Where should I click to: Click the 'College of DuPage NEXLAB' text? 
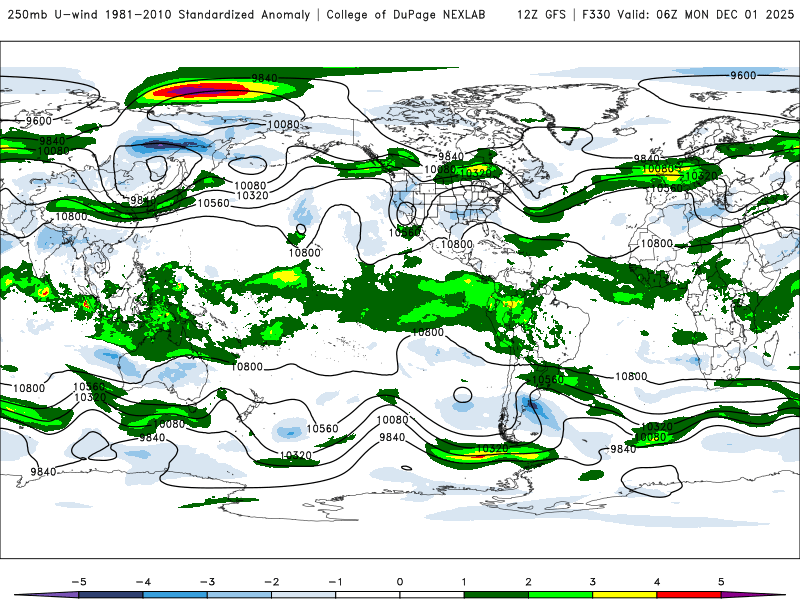(406, 15)
